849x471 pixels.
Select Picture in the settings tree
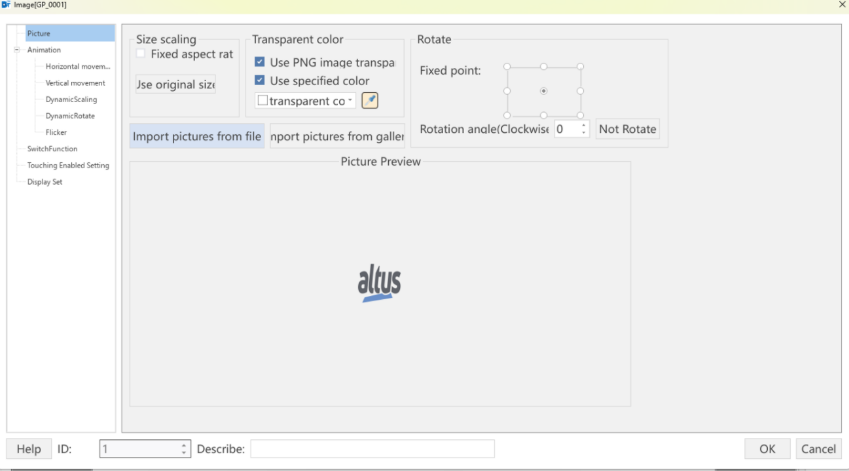(x=38, y=34)
